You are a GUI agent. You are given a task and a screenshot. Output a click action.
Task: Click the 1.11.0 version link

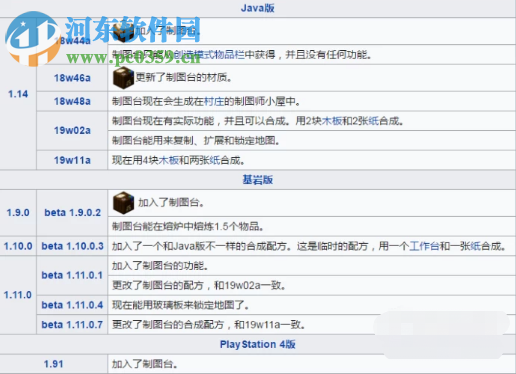18,295
